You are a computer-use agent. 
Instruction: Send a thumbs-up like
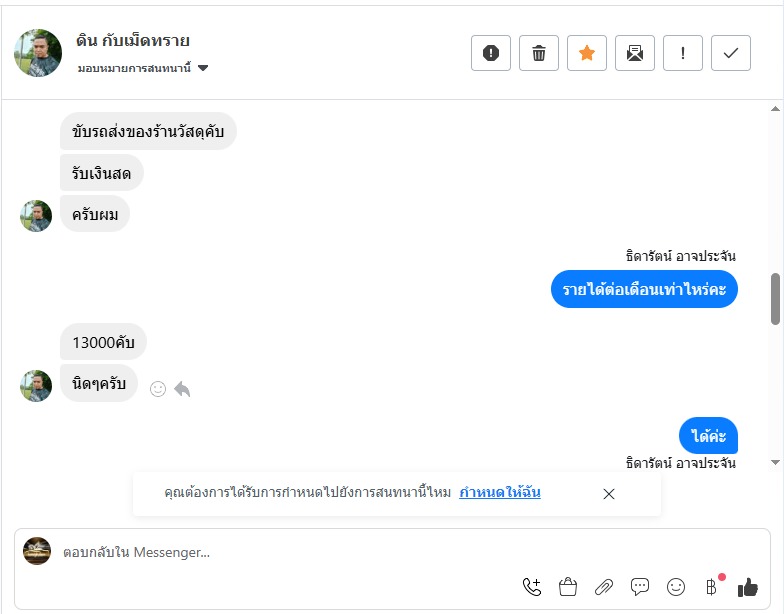[x=748, y=587]
